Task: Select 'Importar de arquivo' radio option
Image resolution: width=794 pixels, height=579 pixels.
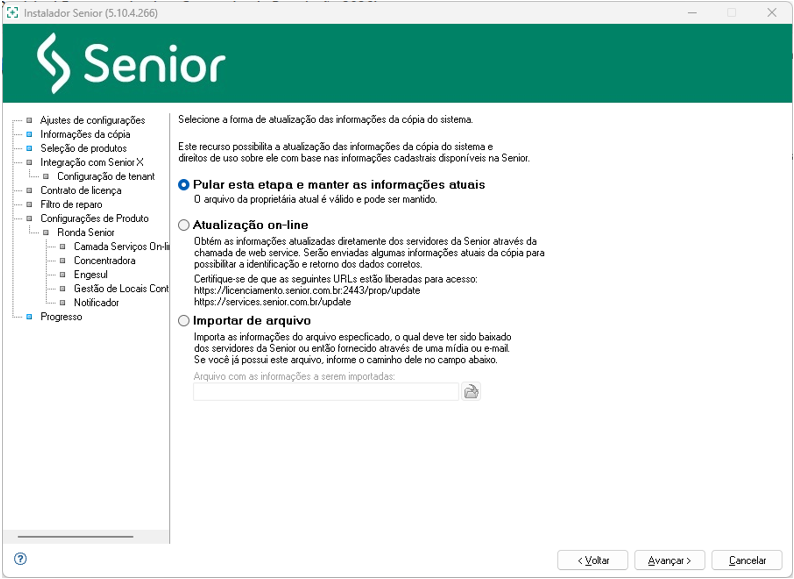Action: (184, 321)
